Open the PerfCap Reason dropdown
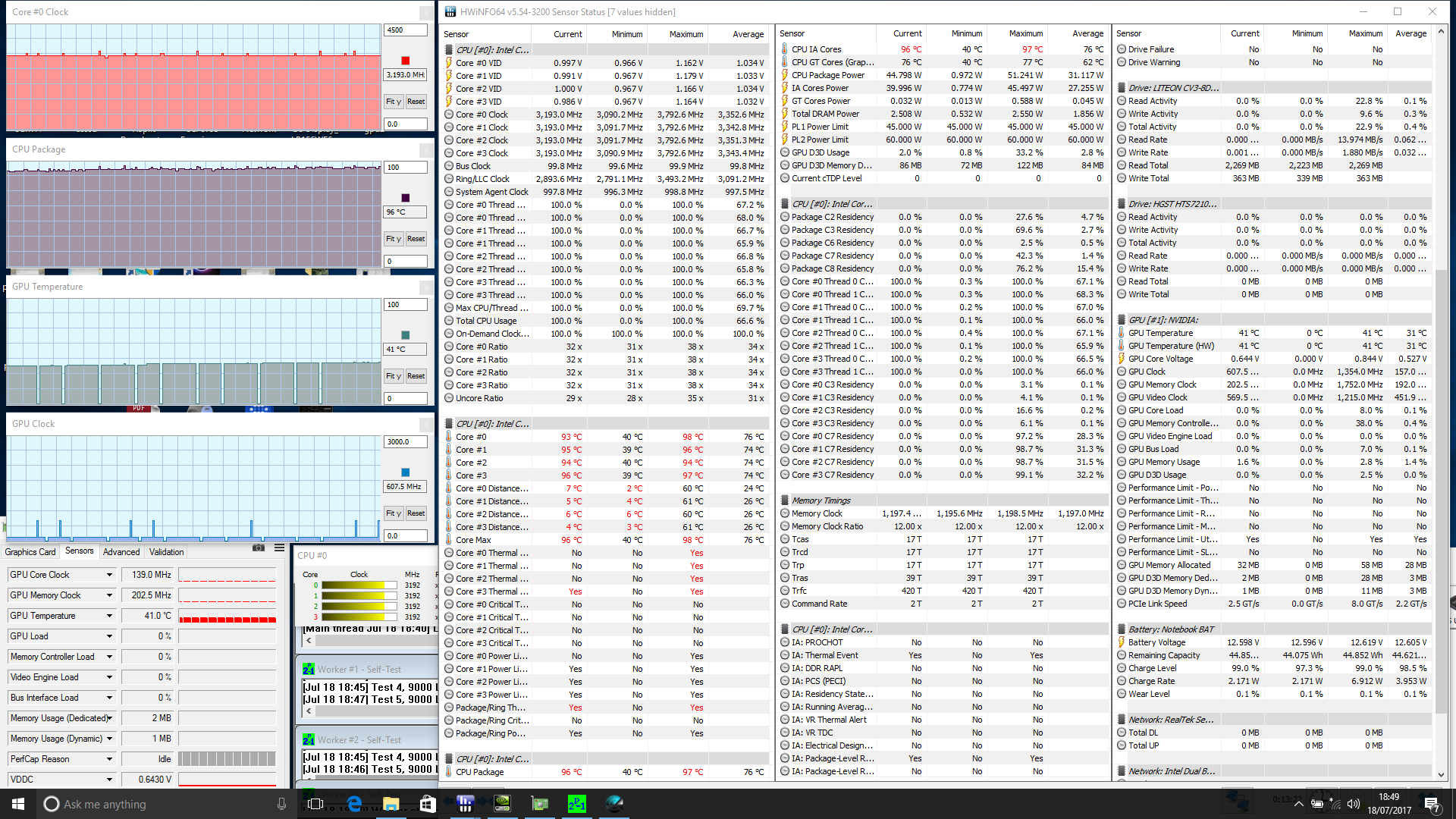This screenshot has height=819, width=1456. pyautogui.click(x=109, y=759)
